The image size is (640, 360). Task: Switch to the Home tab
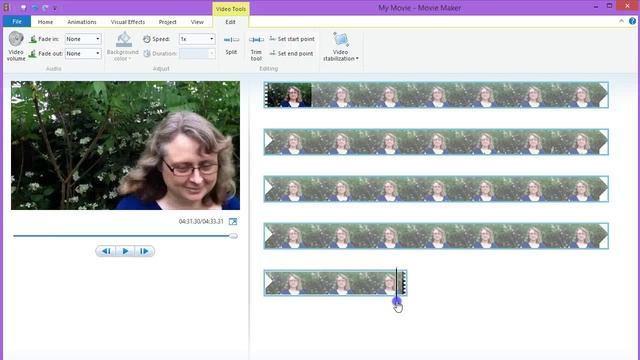pyautogui.click(x=45, y=22)
